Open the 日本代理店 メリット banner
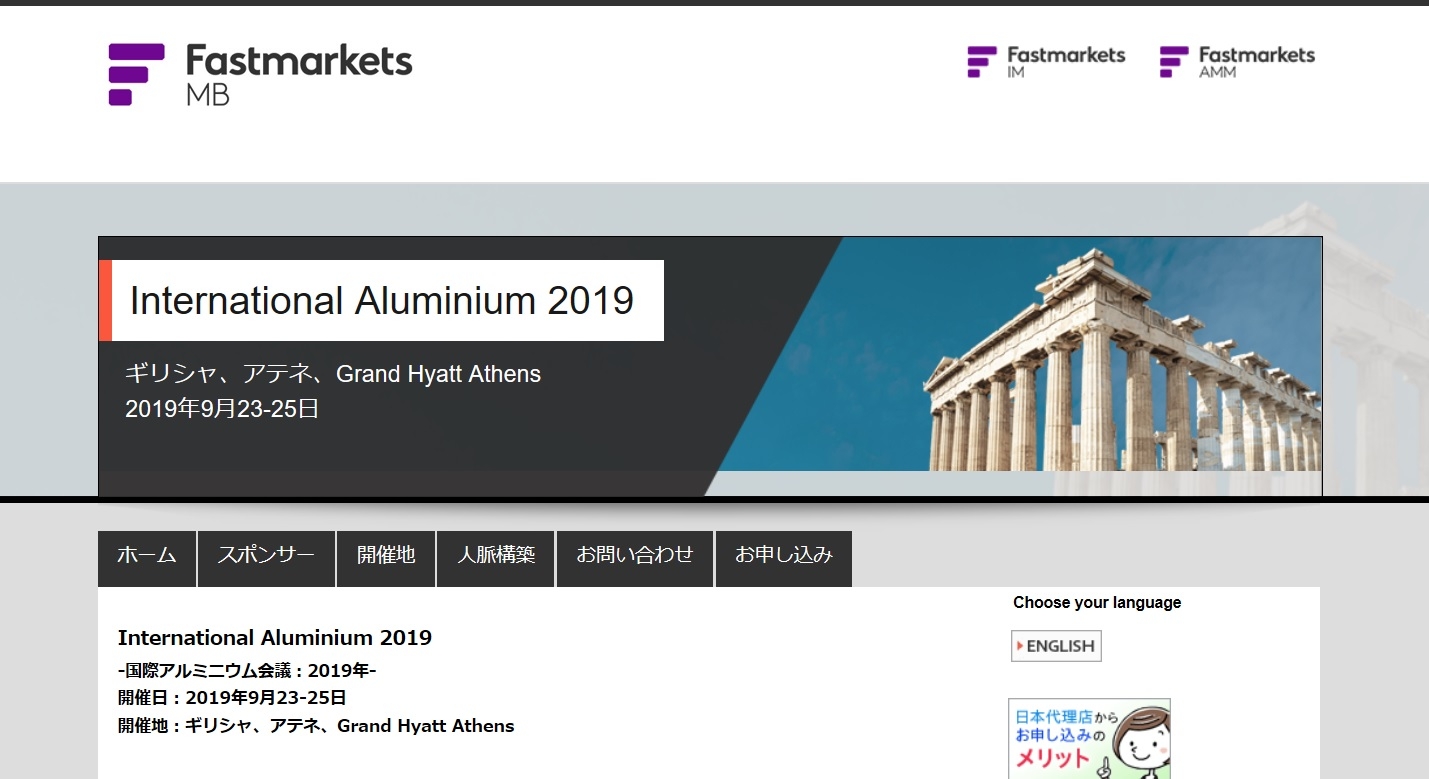The height and width of the screenshot is (779, 1429). 1089,738
